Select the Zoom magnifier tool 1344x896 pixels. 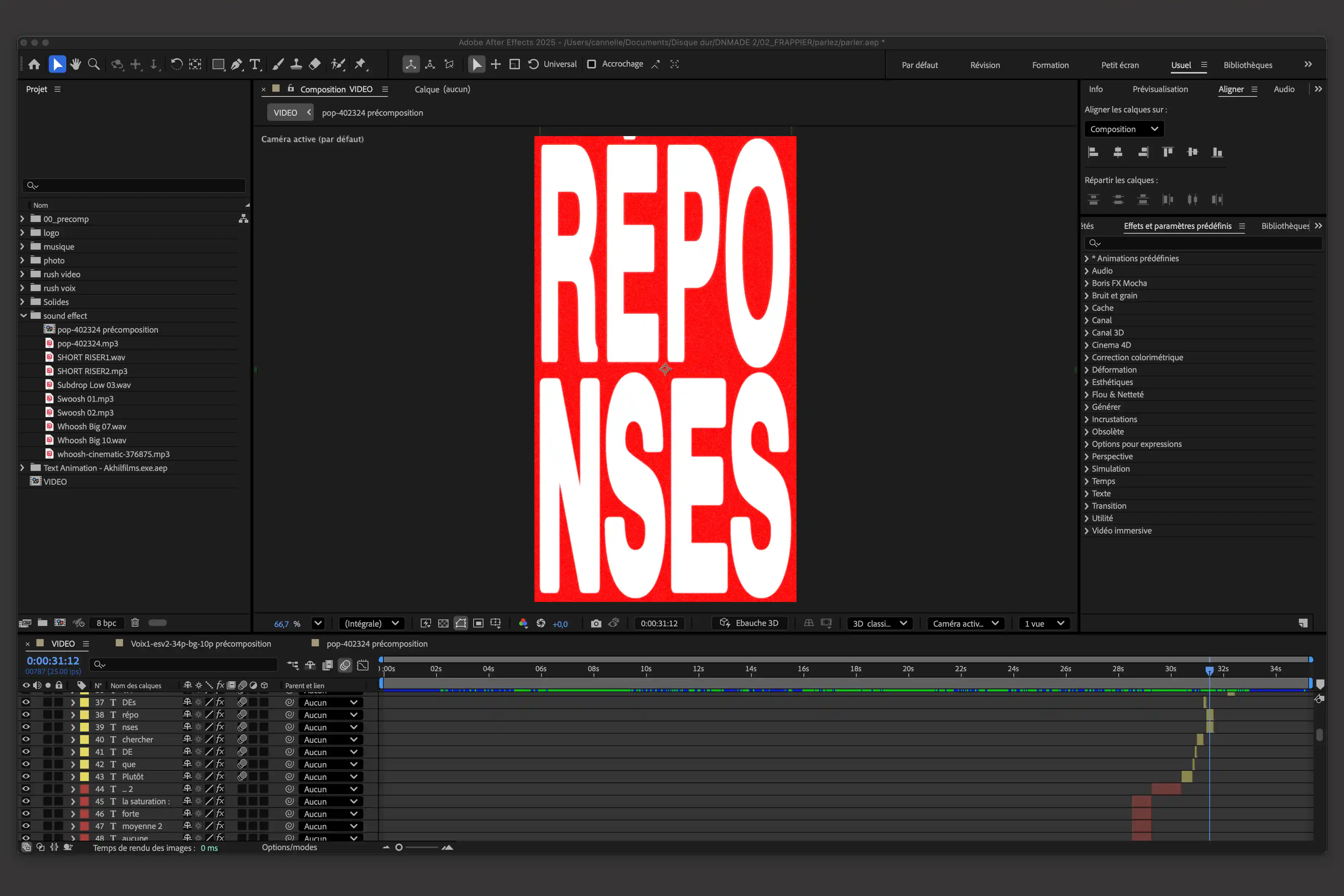(x=94, y=64)
